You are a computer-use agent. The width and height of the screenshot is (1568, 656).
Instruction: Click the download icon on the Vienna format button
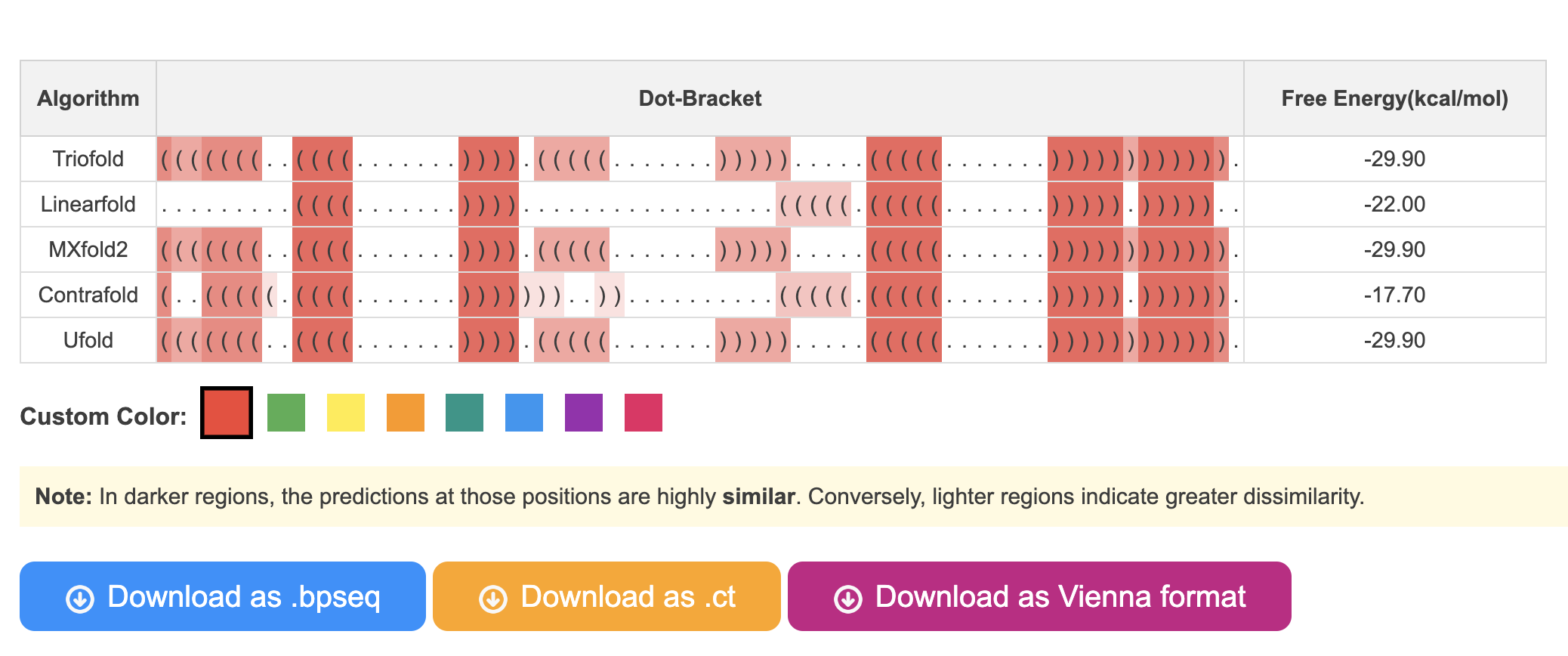(848, 599)
